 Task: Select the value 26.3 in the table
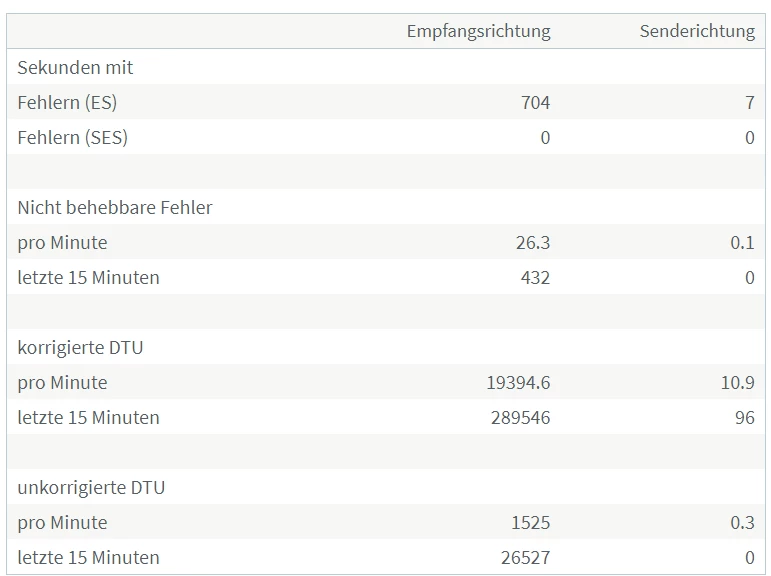[533, 242]
